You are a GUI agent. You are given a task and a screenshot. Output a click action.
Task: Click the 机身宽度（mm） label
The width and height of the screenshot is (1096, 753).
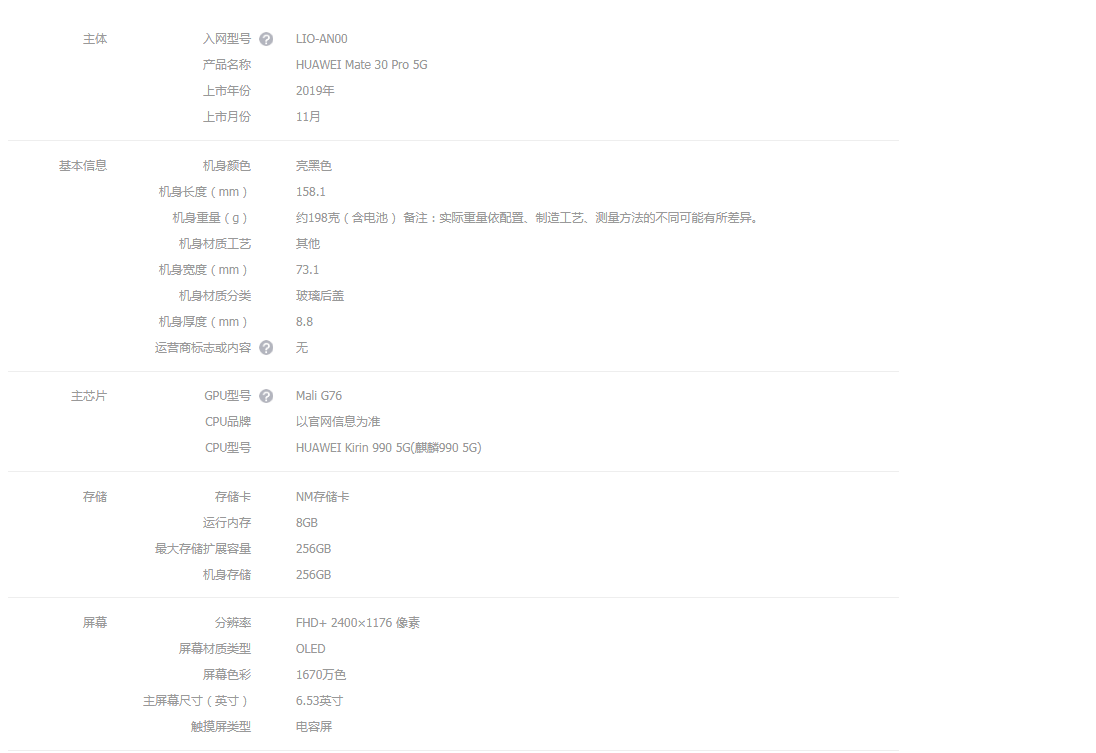point(204,270)
